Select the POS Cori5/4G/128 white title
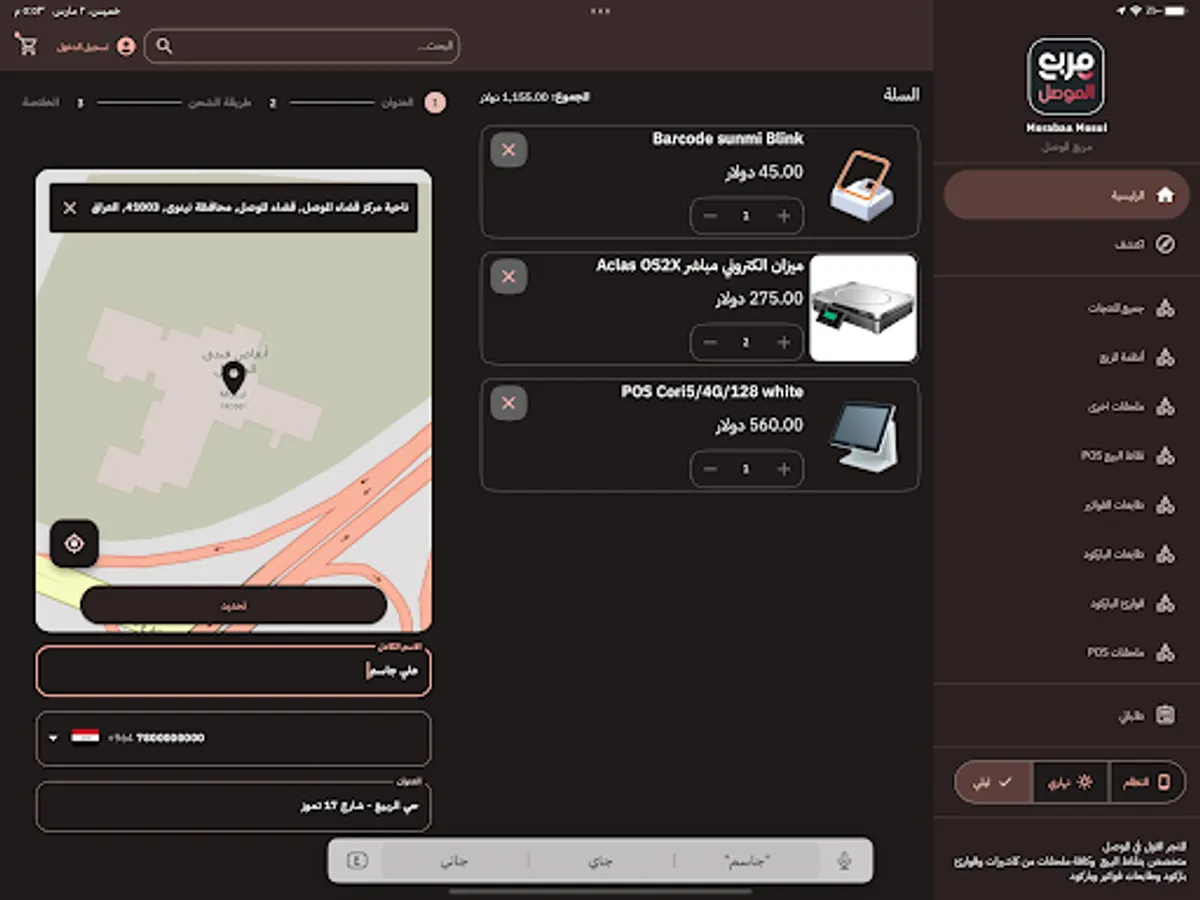The height and width of the screenshot is (900, 1200). click(712, 392)
